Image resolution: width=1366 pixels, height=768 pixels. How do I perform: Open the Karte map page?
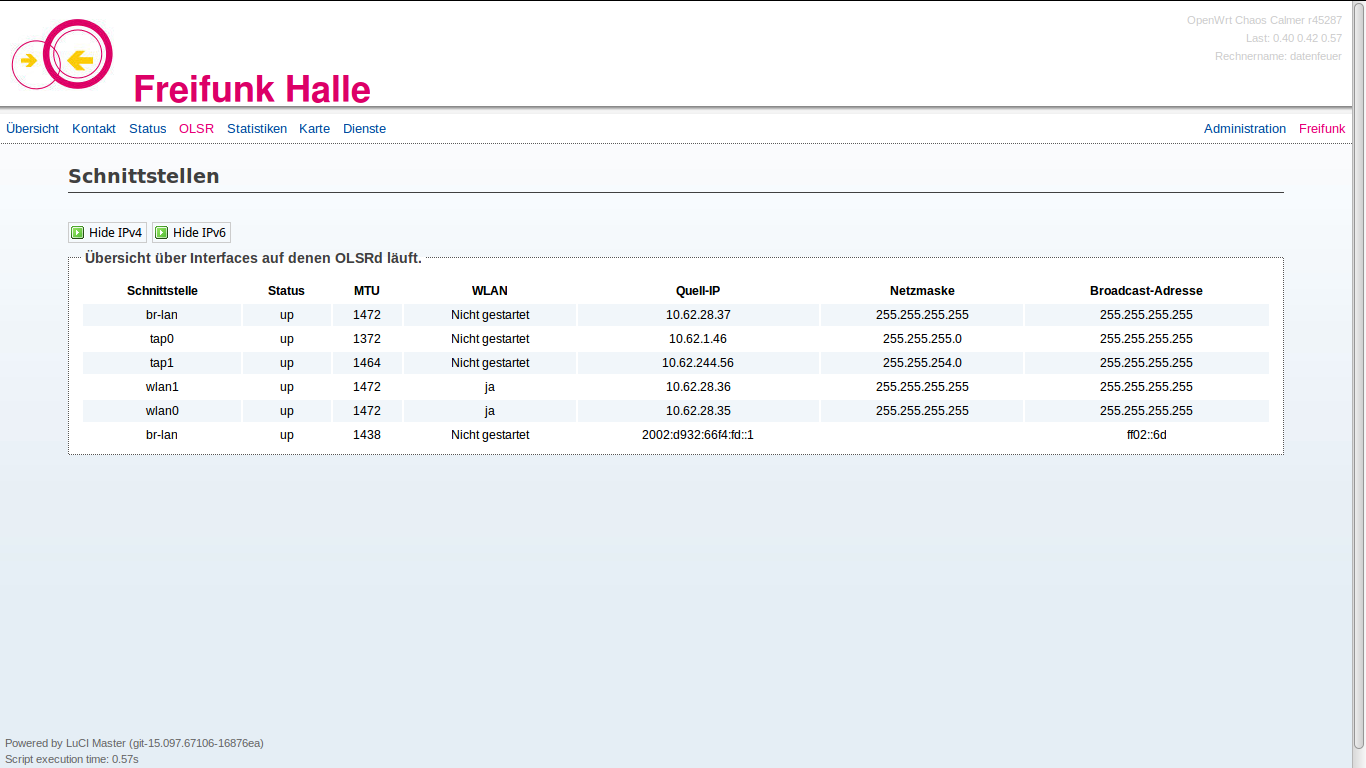coord(314,129)
